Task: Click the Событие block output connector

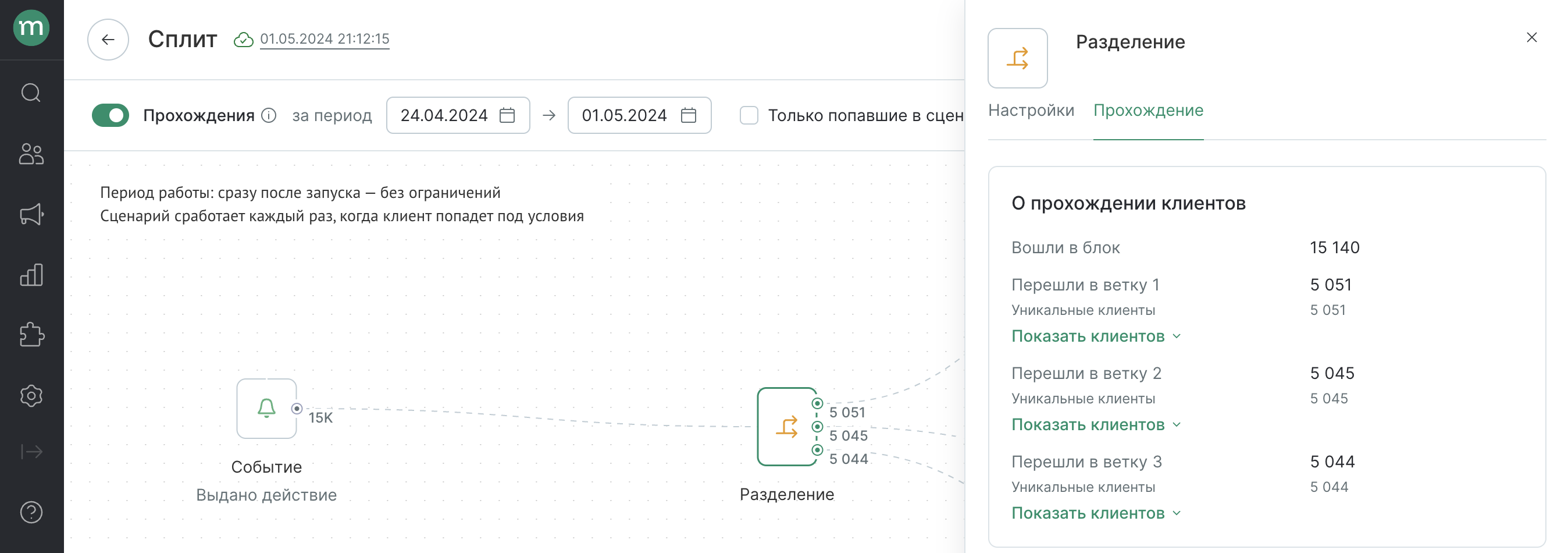Action: pyautogui.click(x=297, y=409)
